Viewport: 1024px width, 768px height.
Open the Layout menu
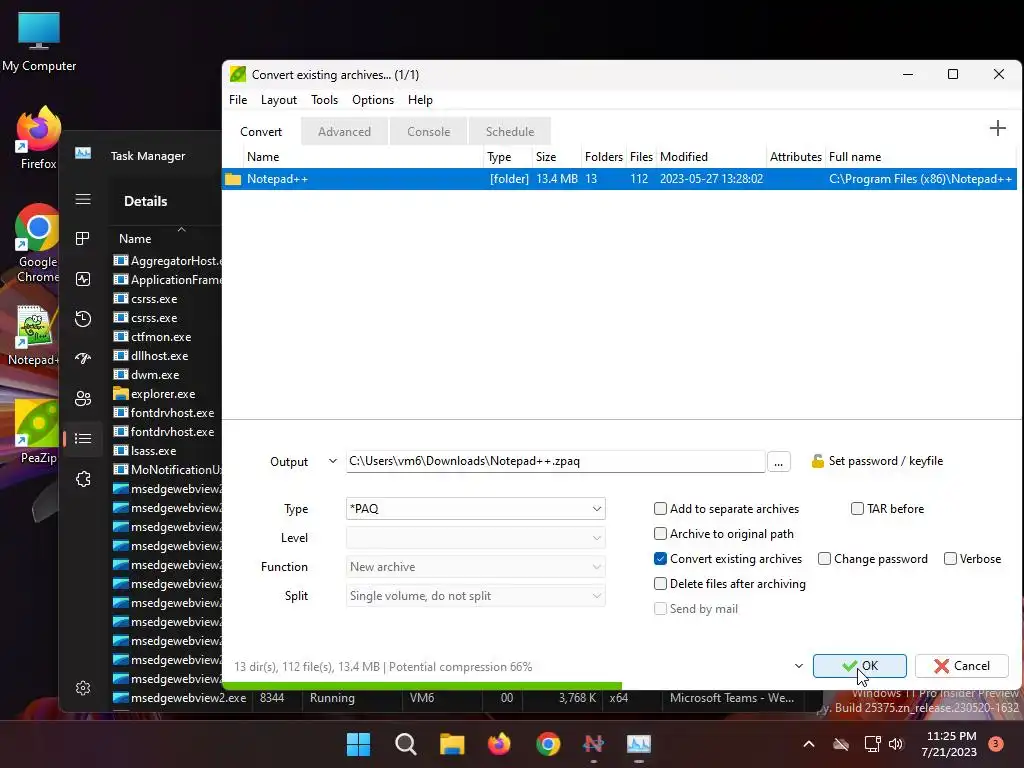pos(279,100)
